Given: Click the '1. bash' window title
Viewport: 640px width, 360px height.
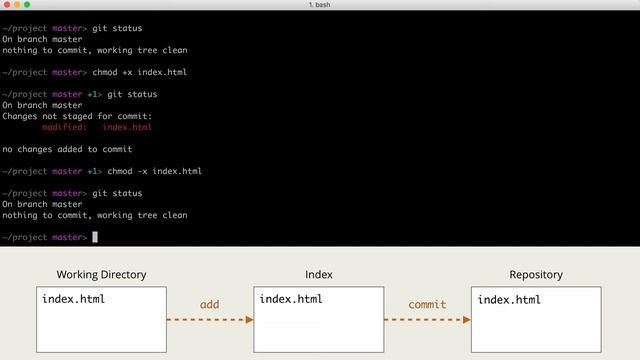Looking at the screenshot, I should click(x=320, y=4).
